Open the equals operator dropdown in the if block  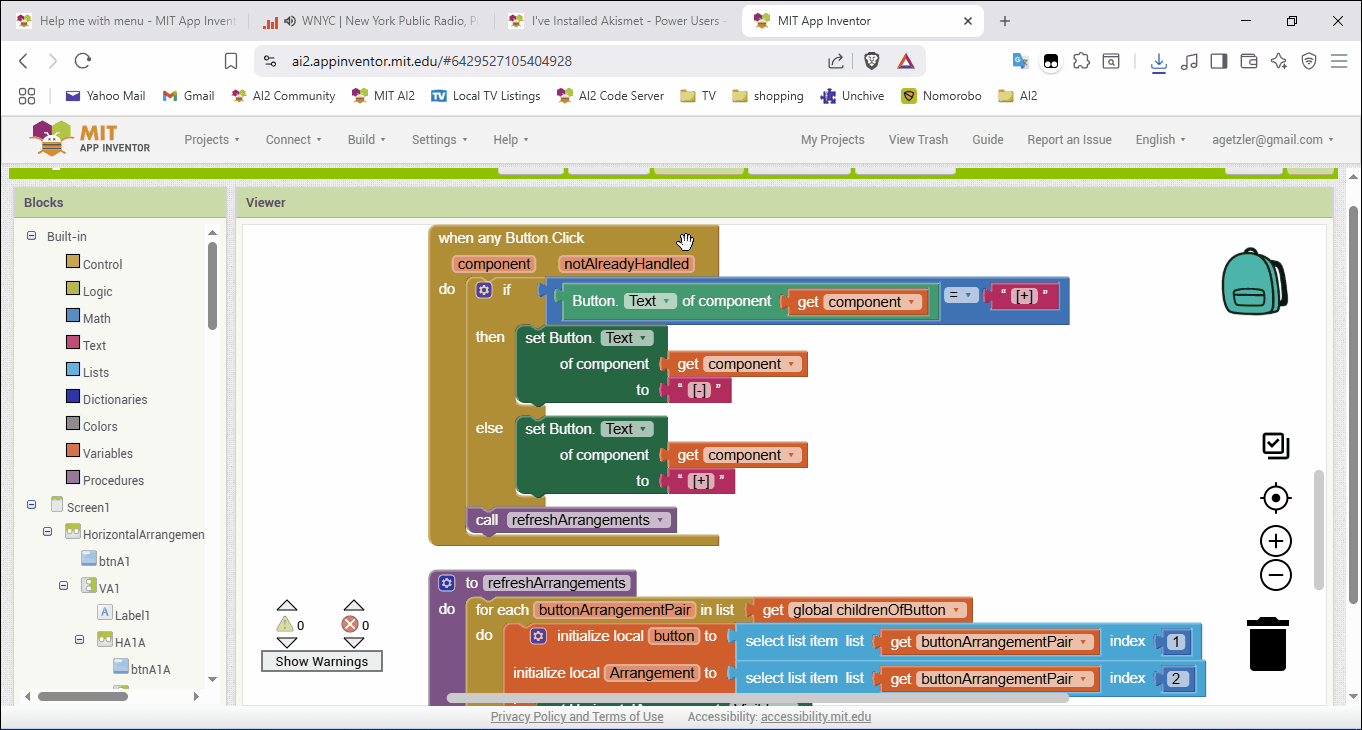pos(962,295)
